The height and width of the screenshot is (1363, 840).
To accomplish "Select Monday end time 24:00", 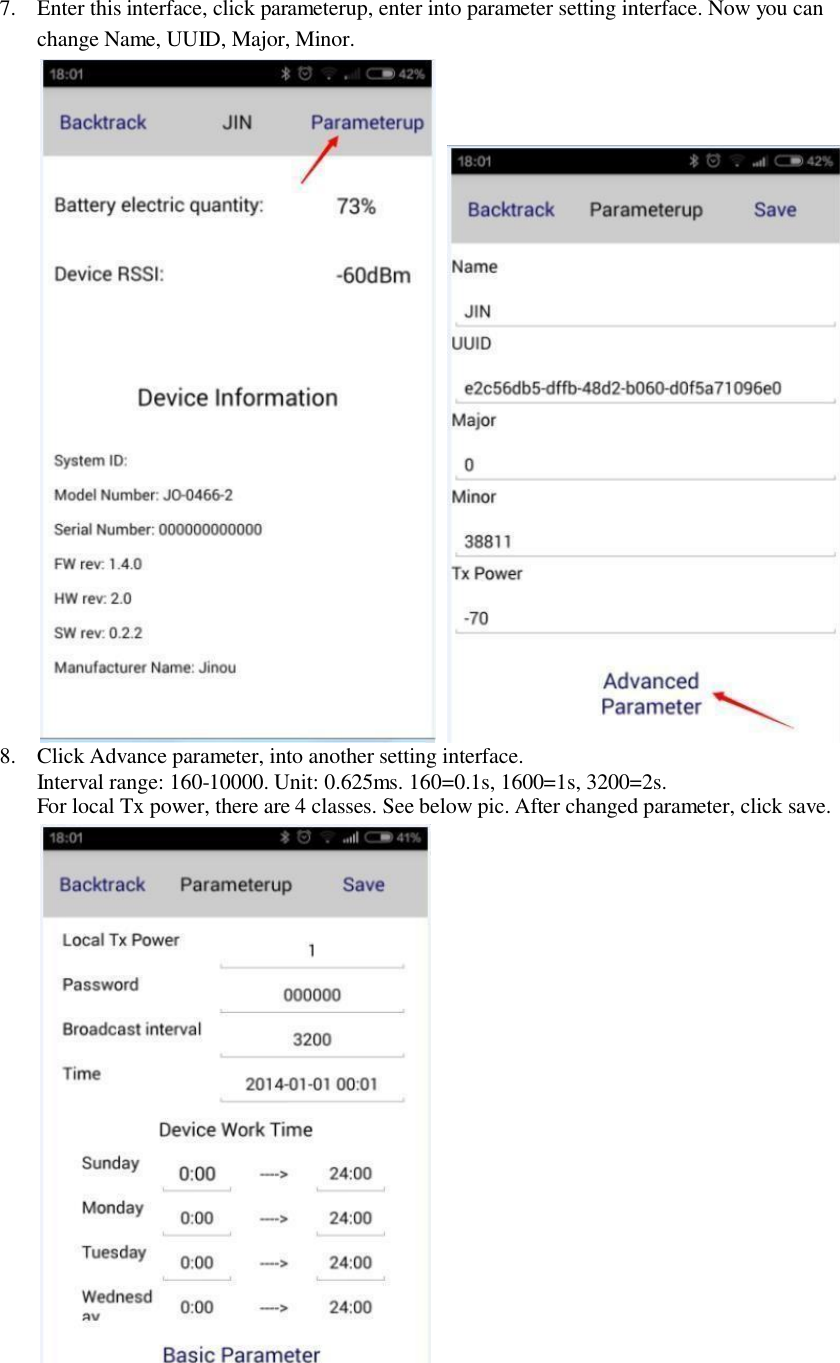I will click(x=350, y=1218).
